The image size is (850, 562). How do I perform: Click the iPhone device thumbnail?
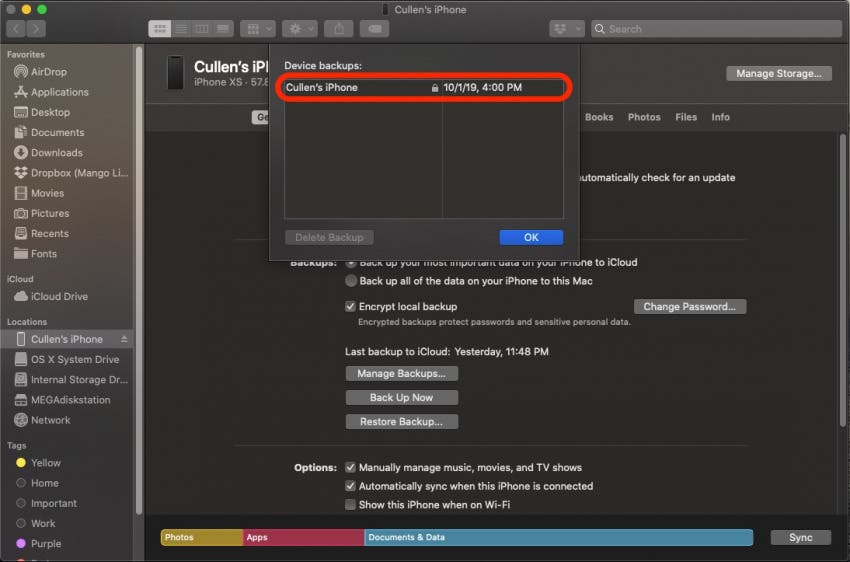[175, 73]
